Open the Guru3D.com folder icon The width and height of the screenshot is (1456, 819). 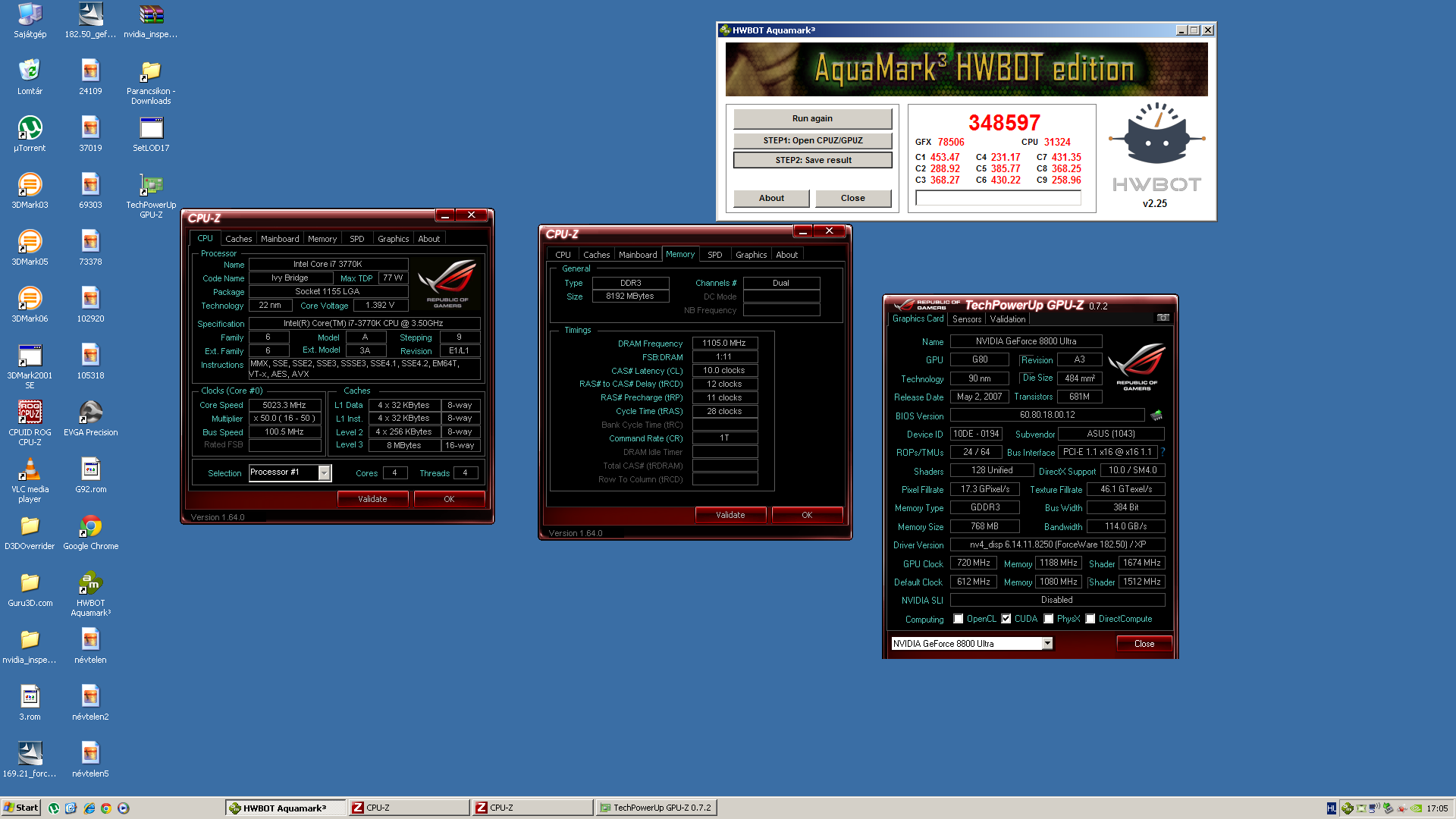pyautogui.click(x=30, y=588)
